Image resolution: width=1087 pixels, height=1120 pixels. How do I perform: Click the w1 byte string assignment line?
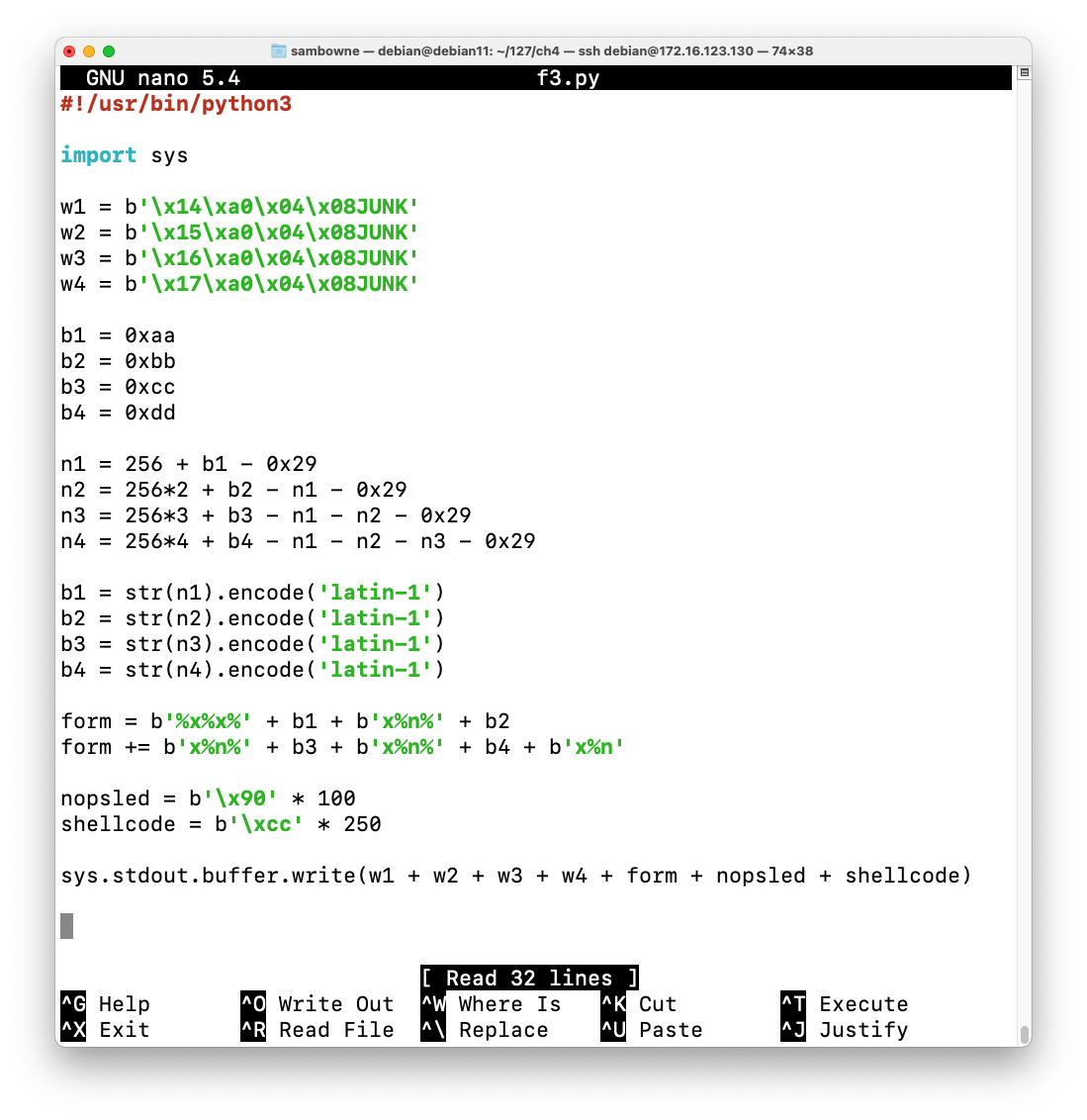pyautogui.click(x=239, y=207)
